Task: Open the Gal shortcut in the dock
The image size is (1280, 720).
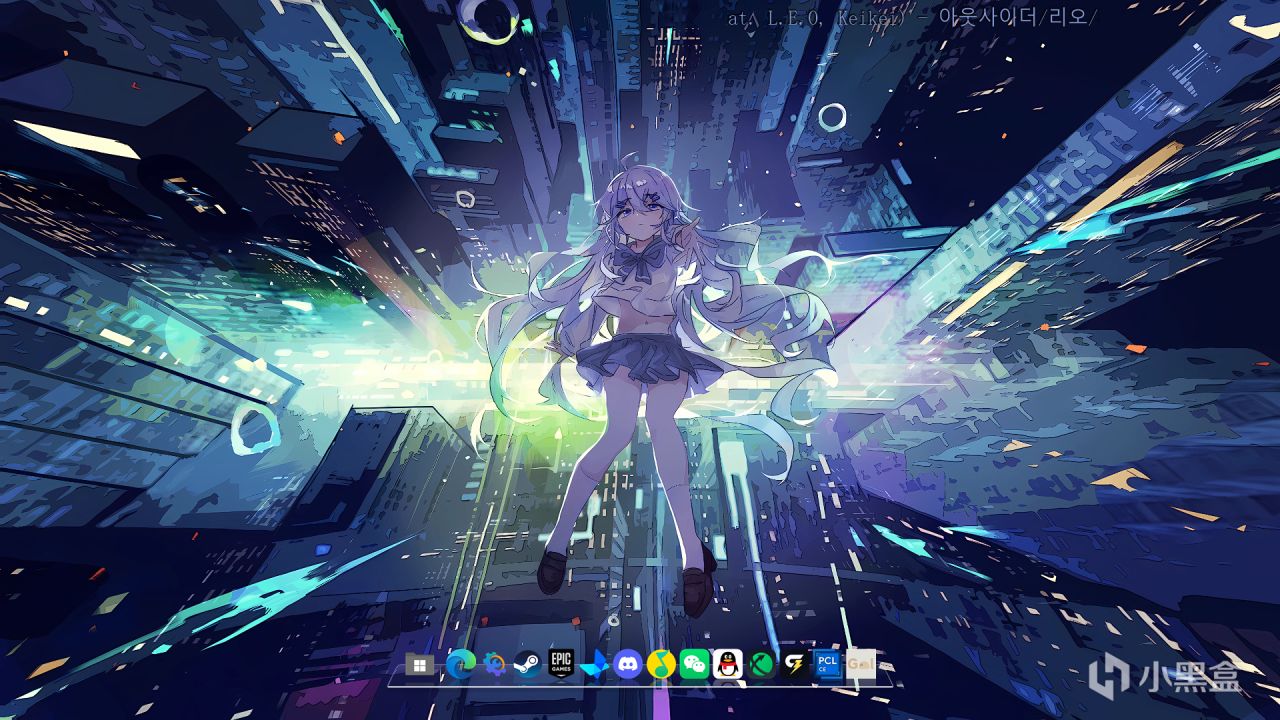Action: pos(861,664)
